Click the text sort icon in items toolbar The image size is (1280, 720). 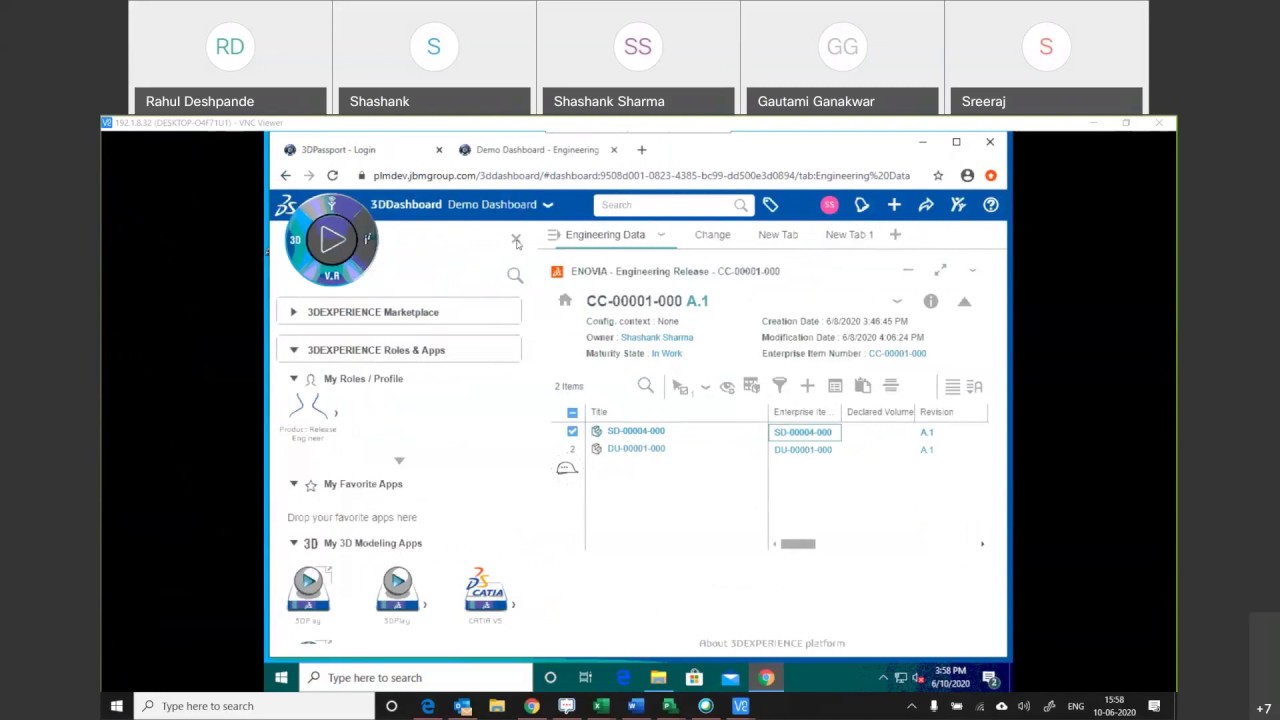pyautogui.click(x=975, y=386)
